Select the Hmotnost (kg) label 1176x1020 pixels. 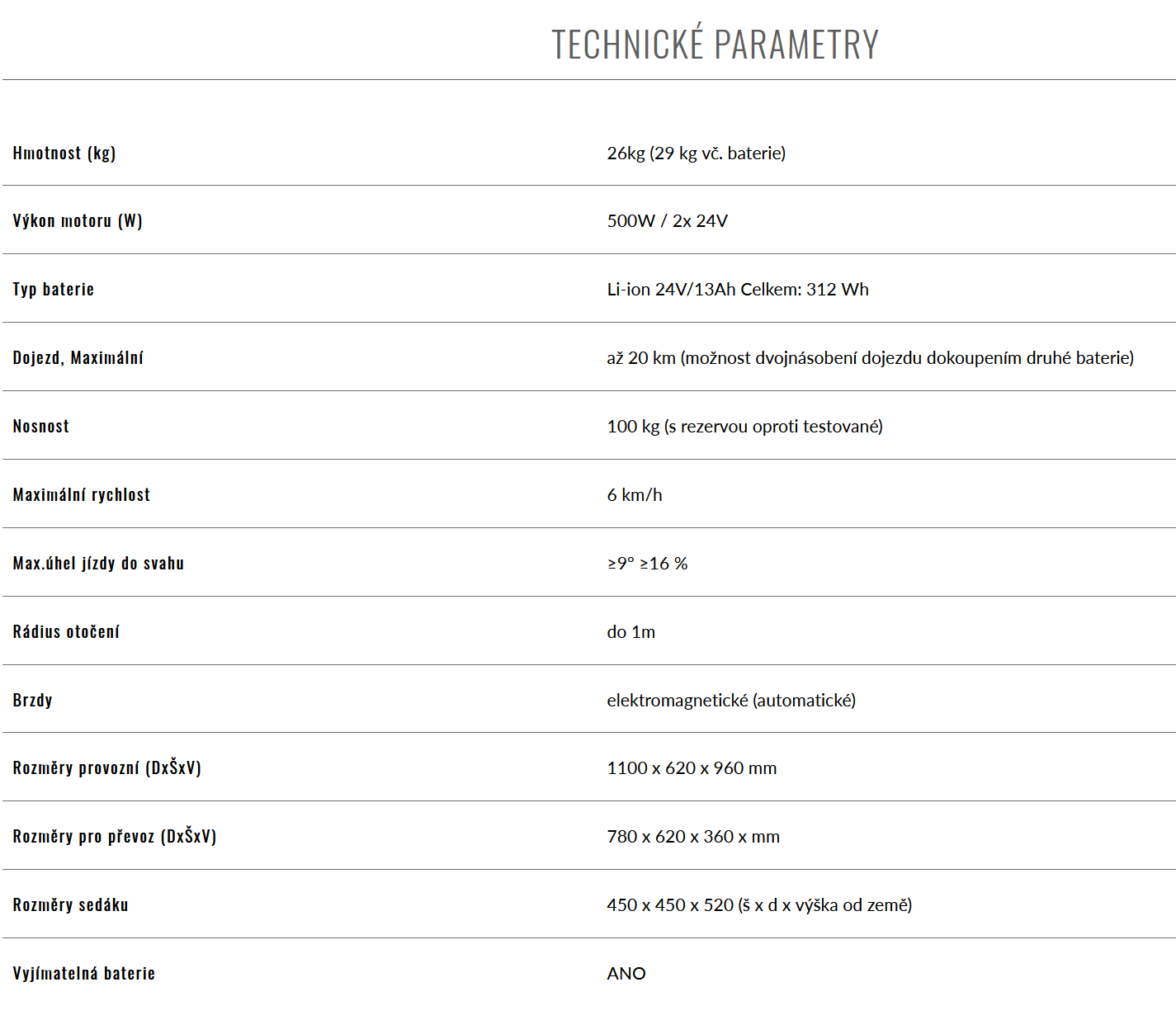point(64,153)
